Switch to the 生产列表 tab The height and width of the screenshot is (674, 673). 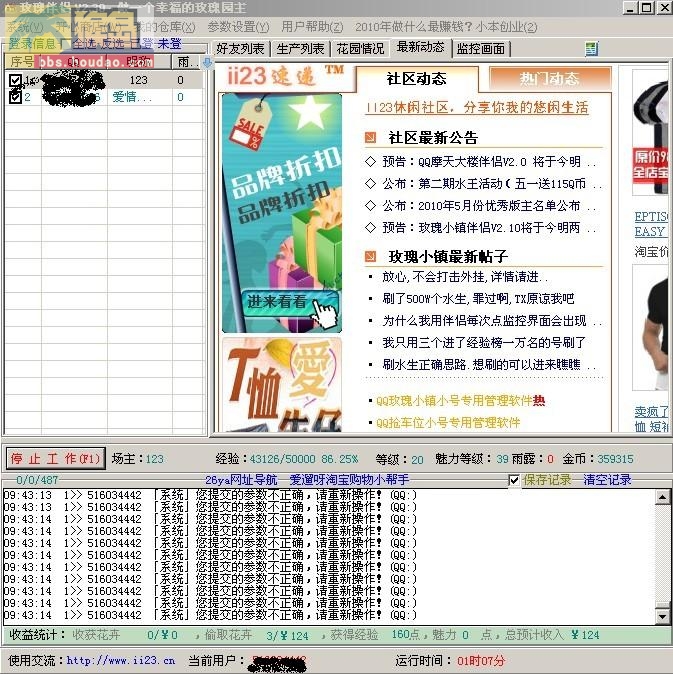coord(300,49)
